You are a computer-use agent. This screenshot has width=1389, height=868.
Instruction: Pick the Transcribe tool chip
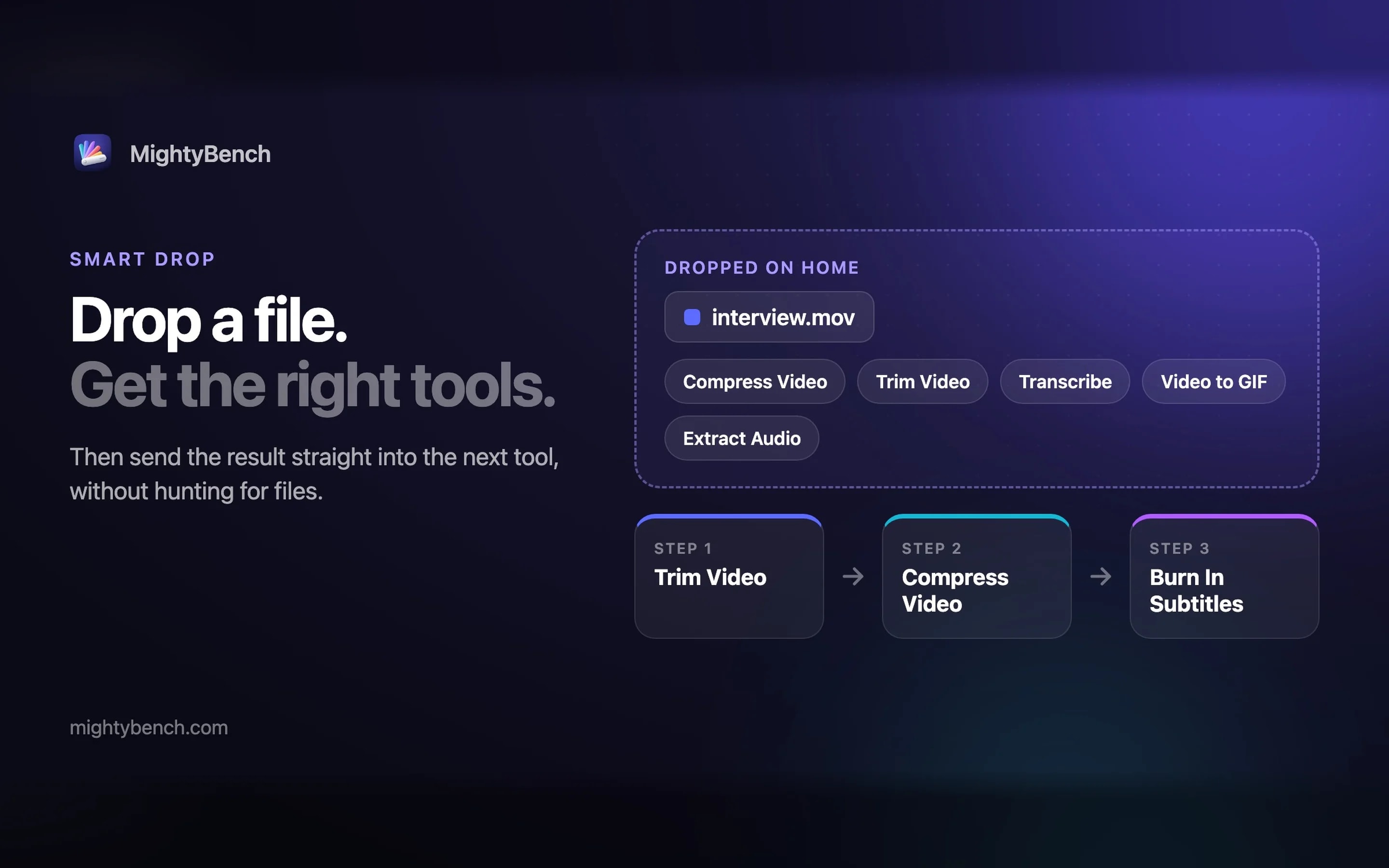(1065, 382)
